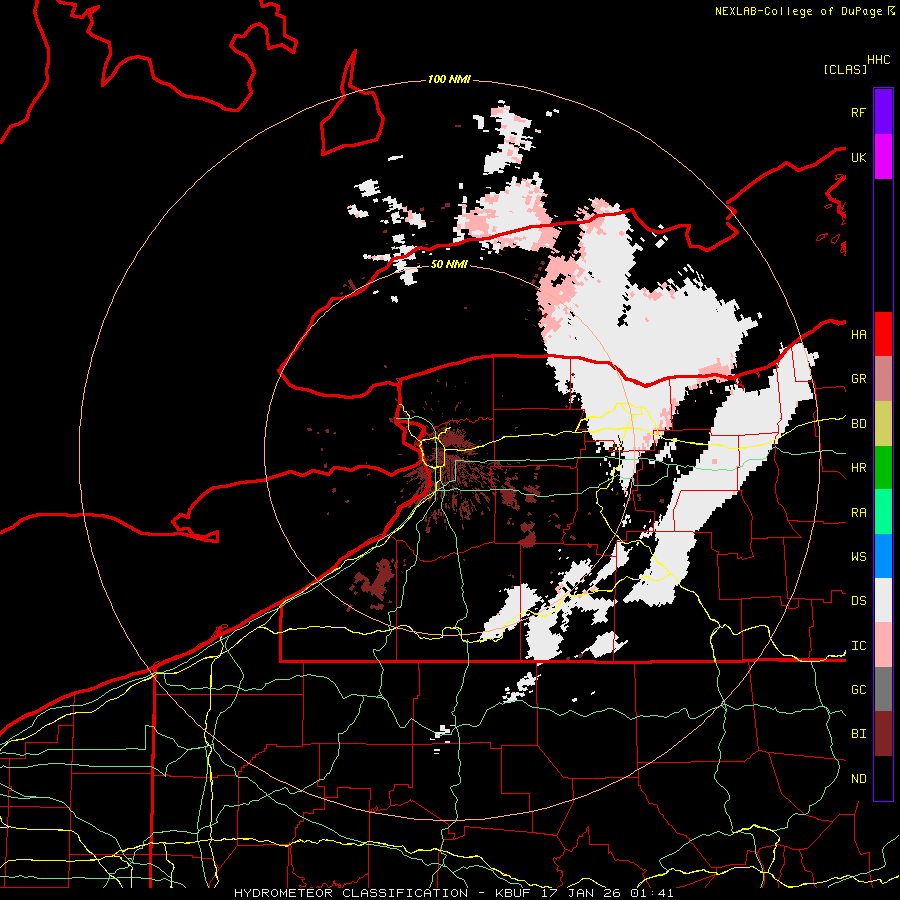Click the DS legend label
Viewport: 900px width, 900px height.
point(859,601)
